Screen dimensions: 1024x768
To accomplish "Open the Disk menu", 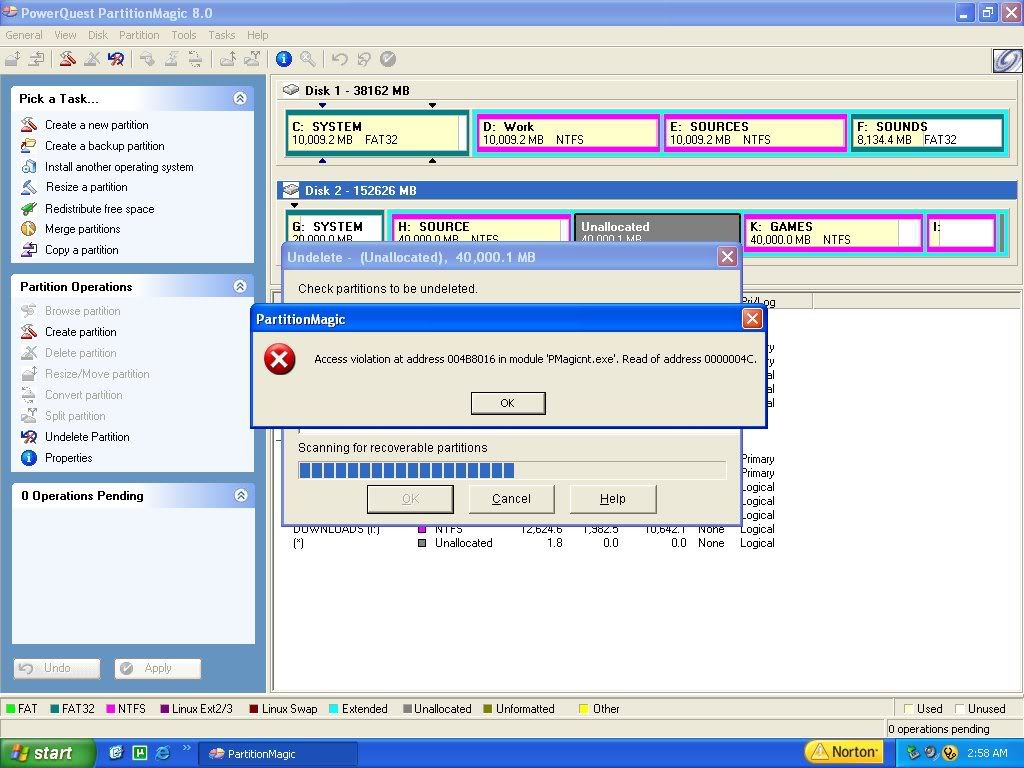I will pos(98,35).
